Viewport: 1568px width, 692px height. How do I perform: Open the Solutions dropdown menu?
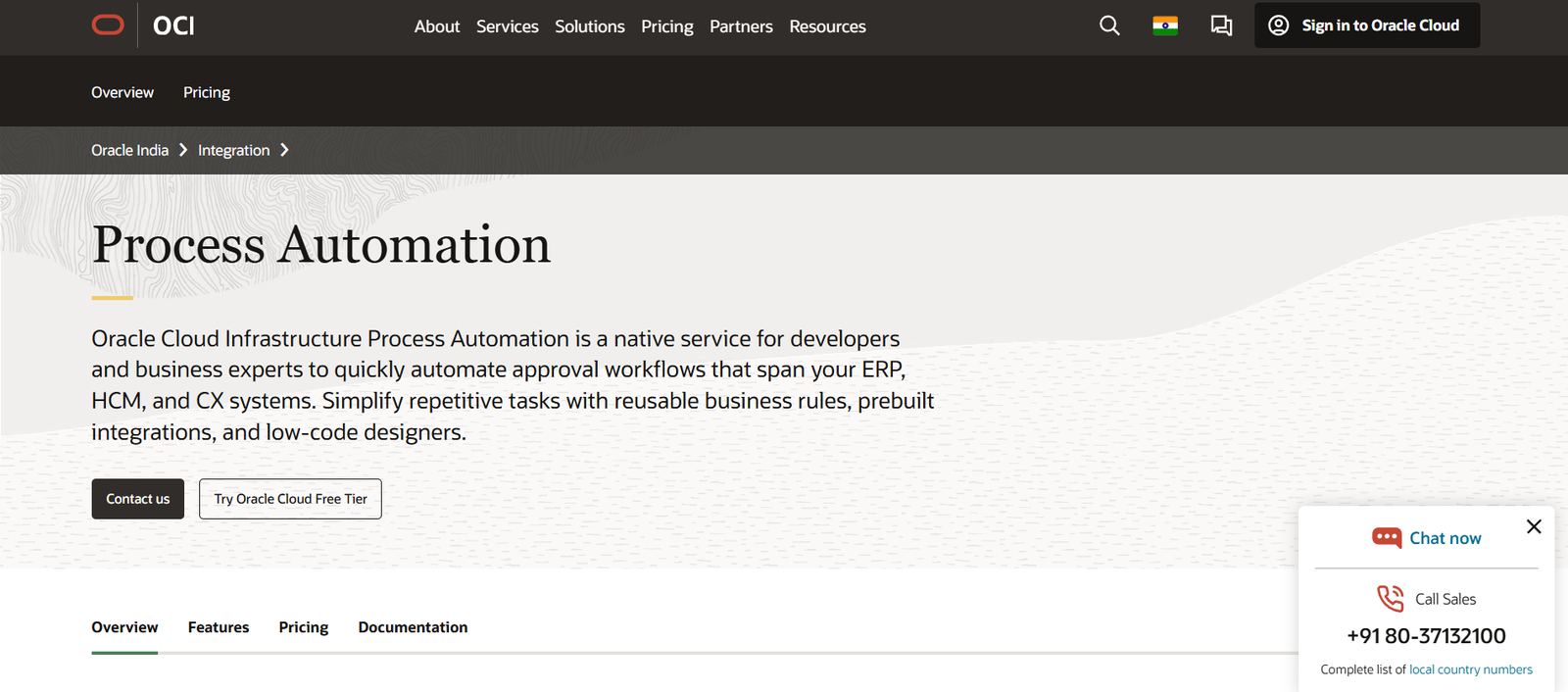point(589,26)
